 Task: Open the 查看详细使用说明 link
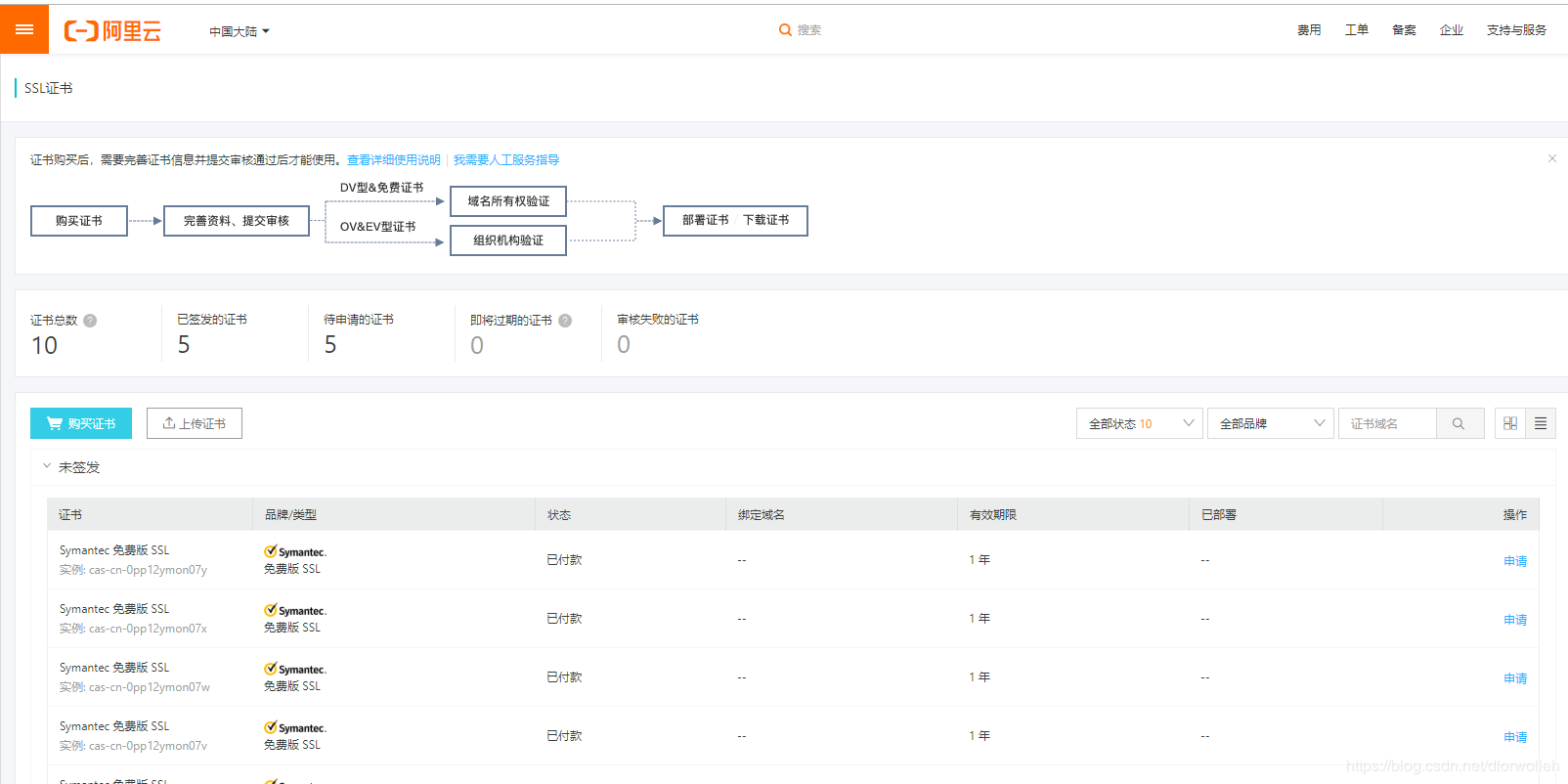(x=393, y=159)
